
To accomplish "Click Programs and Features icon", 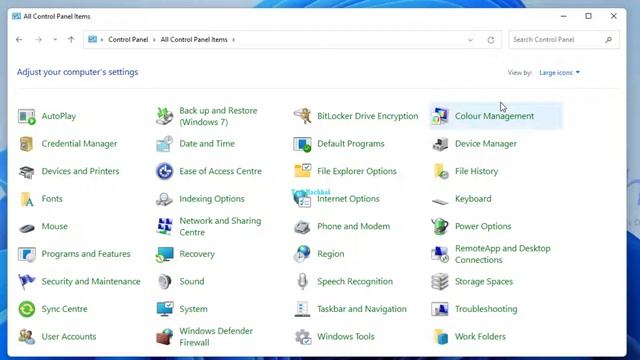I will point(27,254).
